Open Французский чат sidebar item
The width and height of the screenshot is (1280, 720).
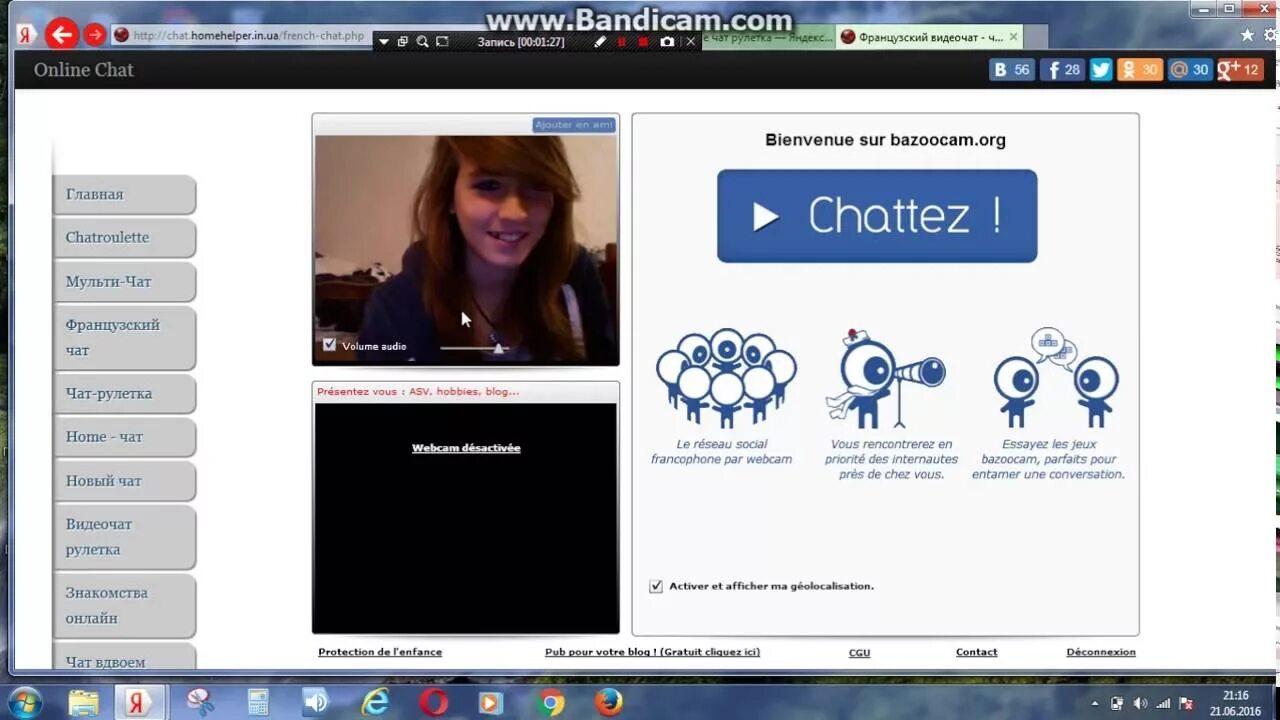(124, 338)
